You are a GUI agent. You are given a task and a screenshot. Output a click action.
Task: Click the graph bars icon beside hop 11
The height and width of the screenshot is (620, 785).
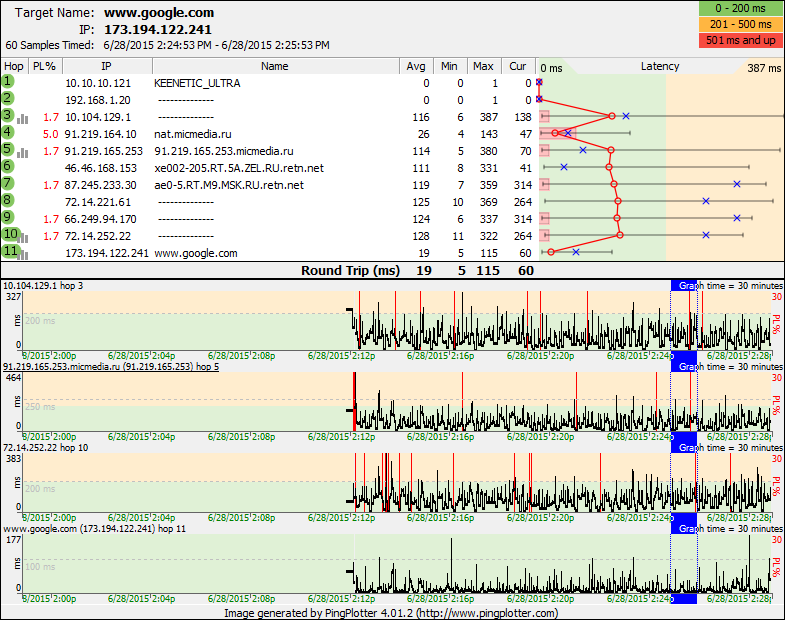coord(22,254)
